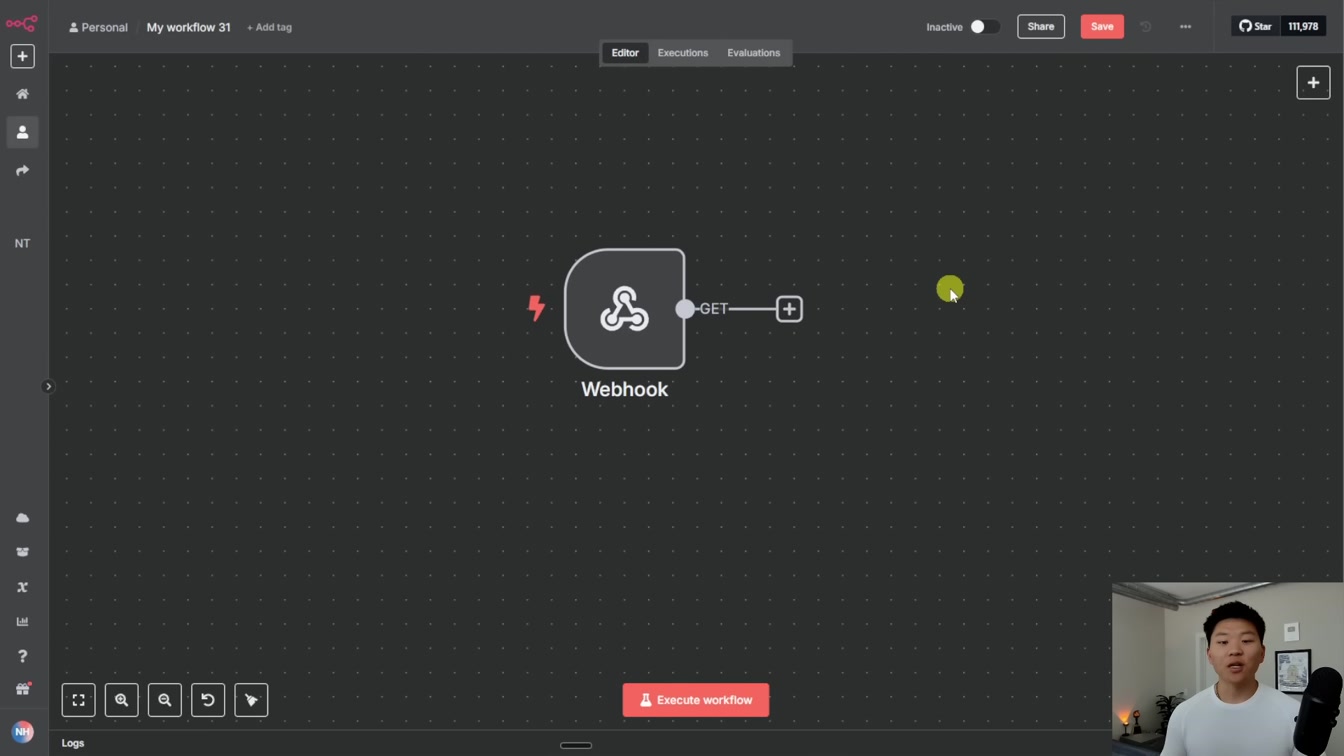Switch to the Evaluations tab

[754, 53]
